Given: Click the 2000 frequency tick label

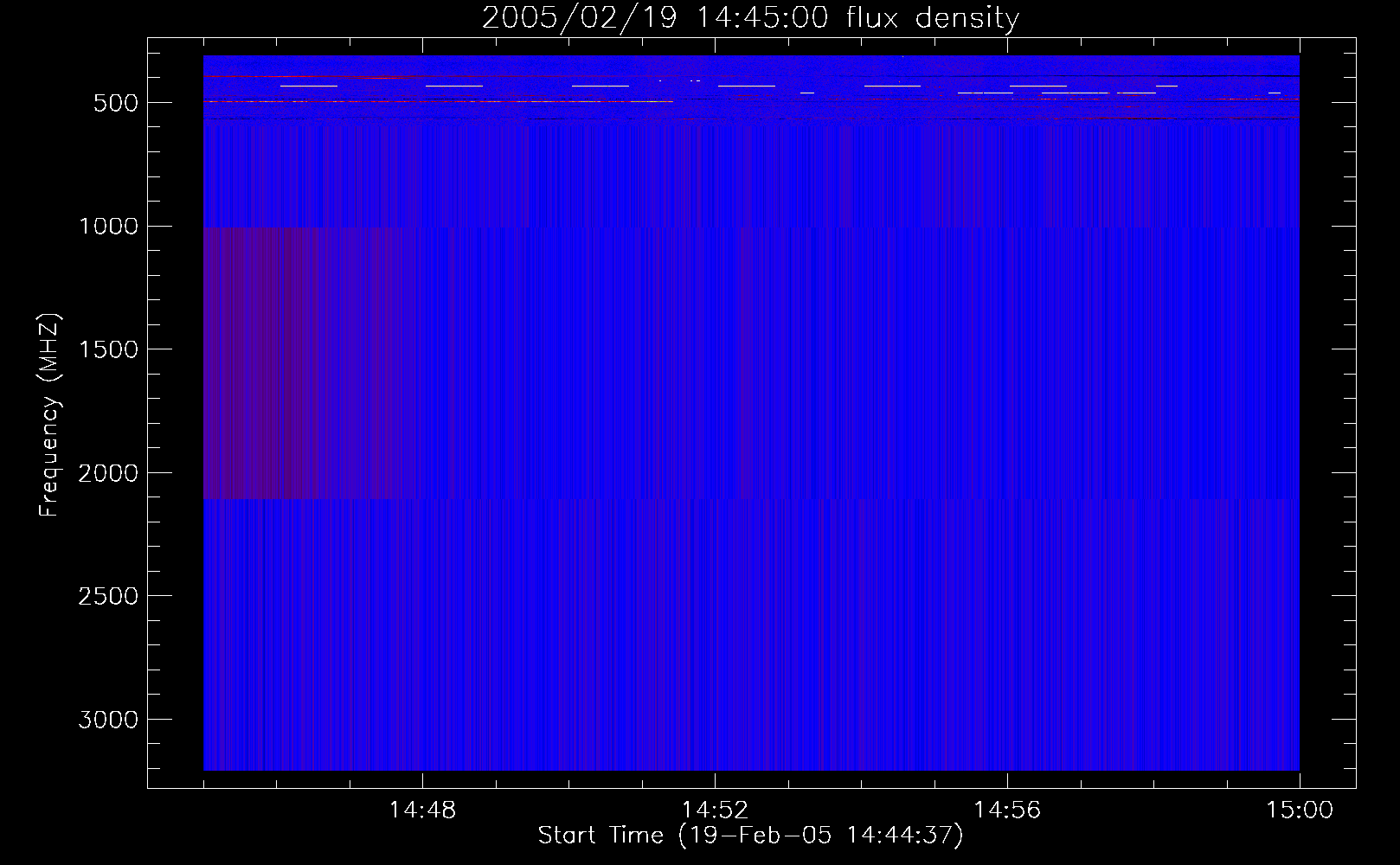Looking at the screenshot, I should 108,473.
